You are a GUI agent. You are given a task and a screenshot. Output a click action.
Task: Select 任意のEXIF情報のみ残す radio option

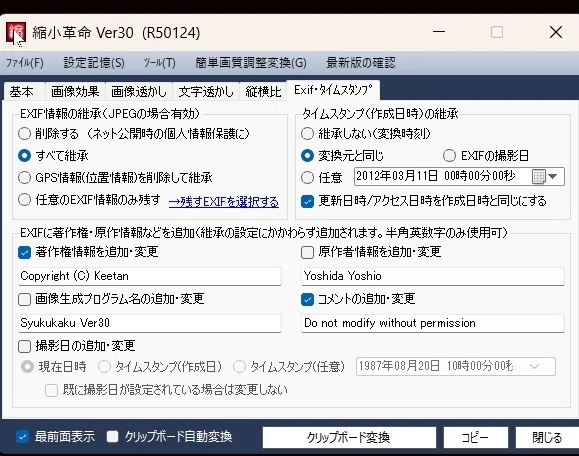point(24,200)
